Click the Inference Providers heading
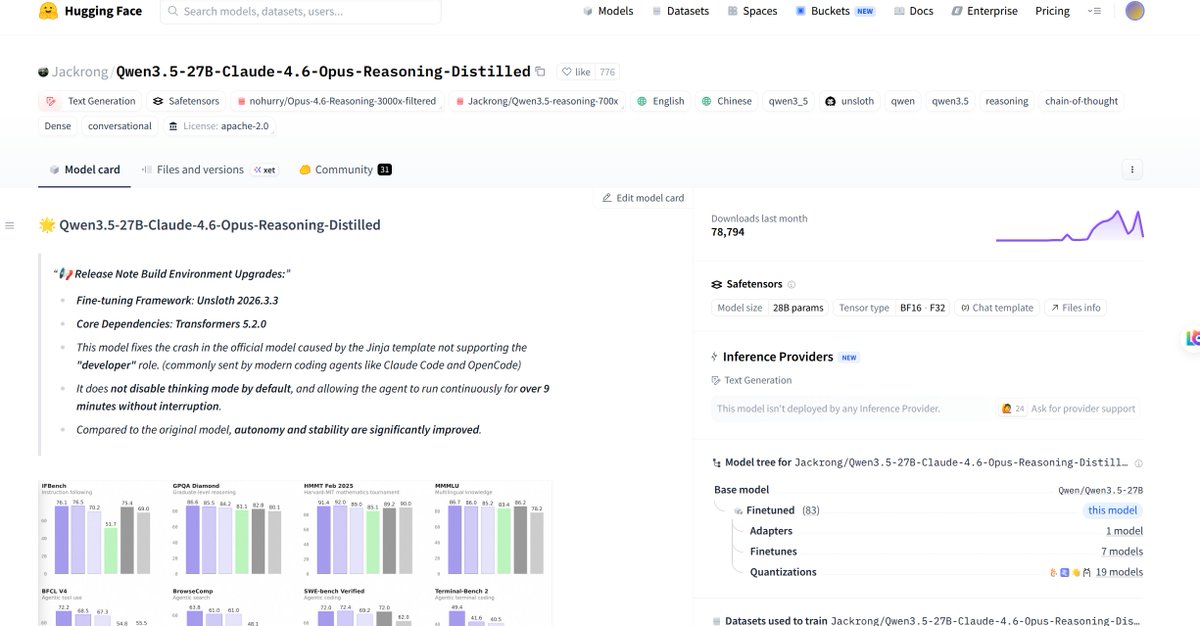 coord(778,357)
